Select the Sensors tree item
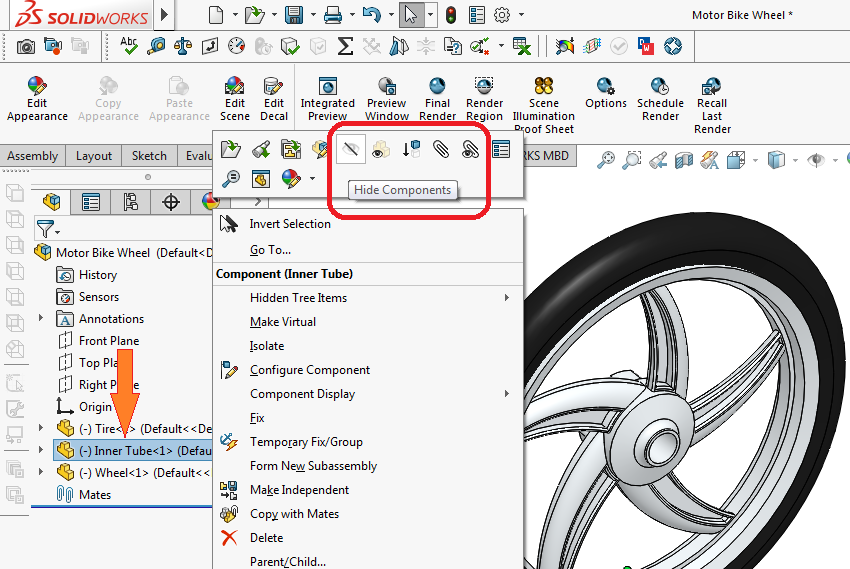 [87, 296]
